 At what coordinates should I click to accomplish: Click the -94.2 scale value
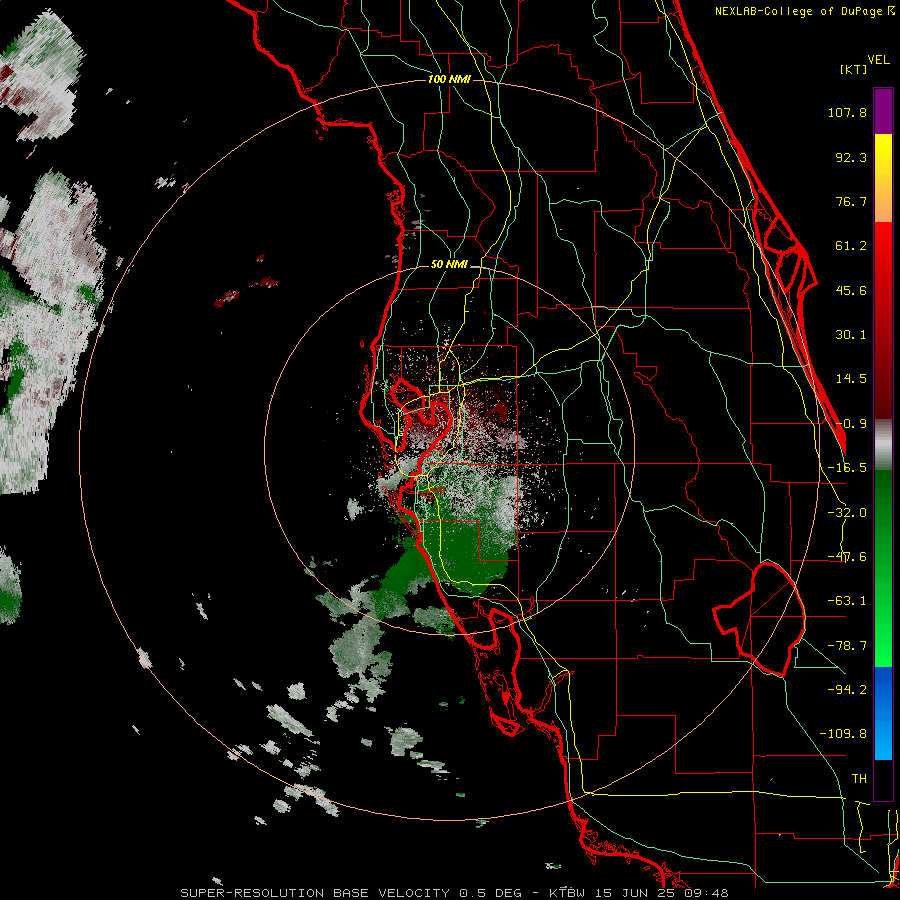pyautogui.click(x=847, y=689)
